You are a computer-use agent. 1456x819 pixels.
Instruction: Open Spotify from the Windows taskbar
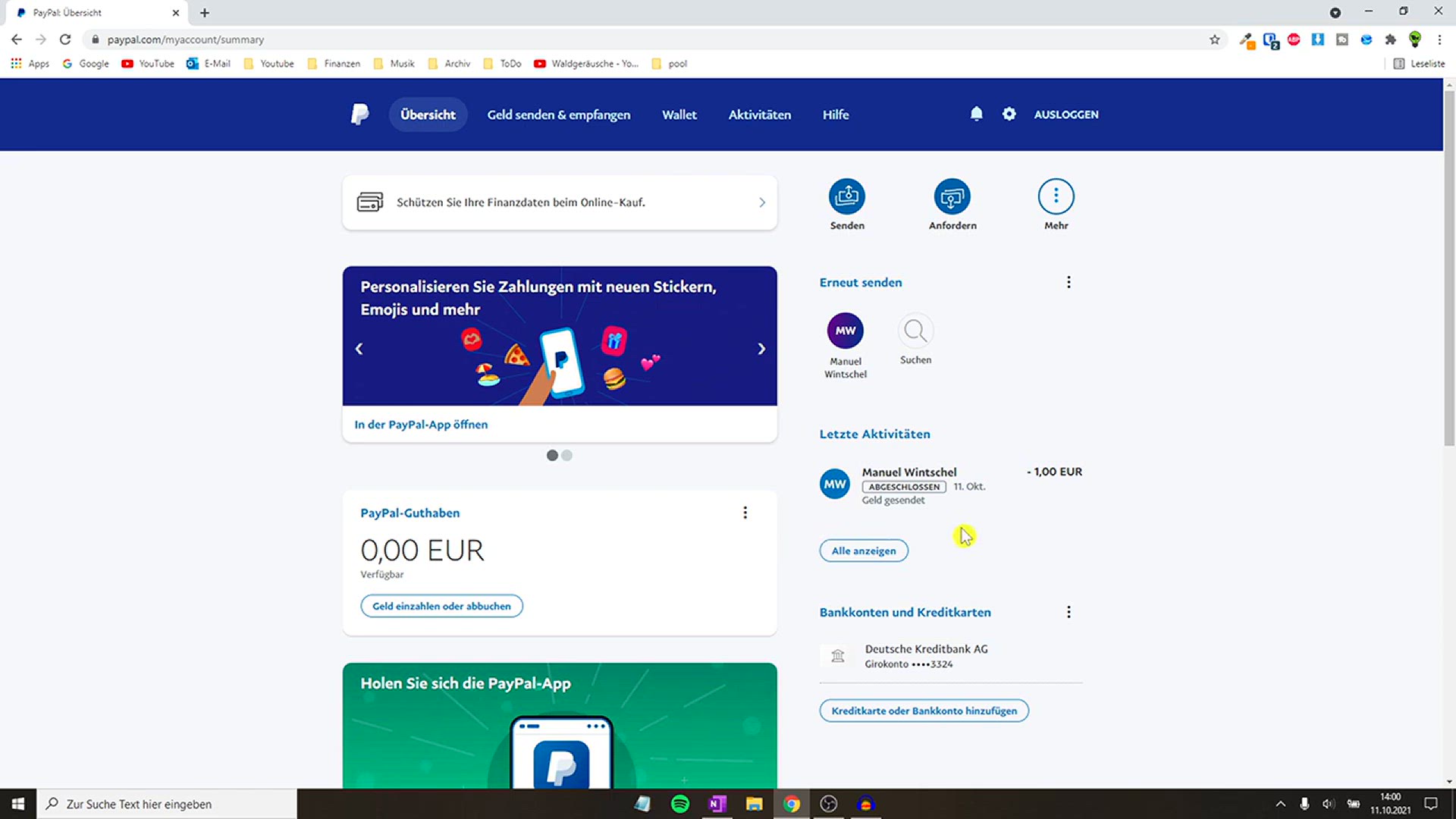point(680,804)
